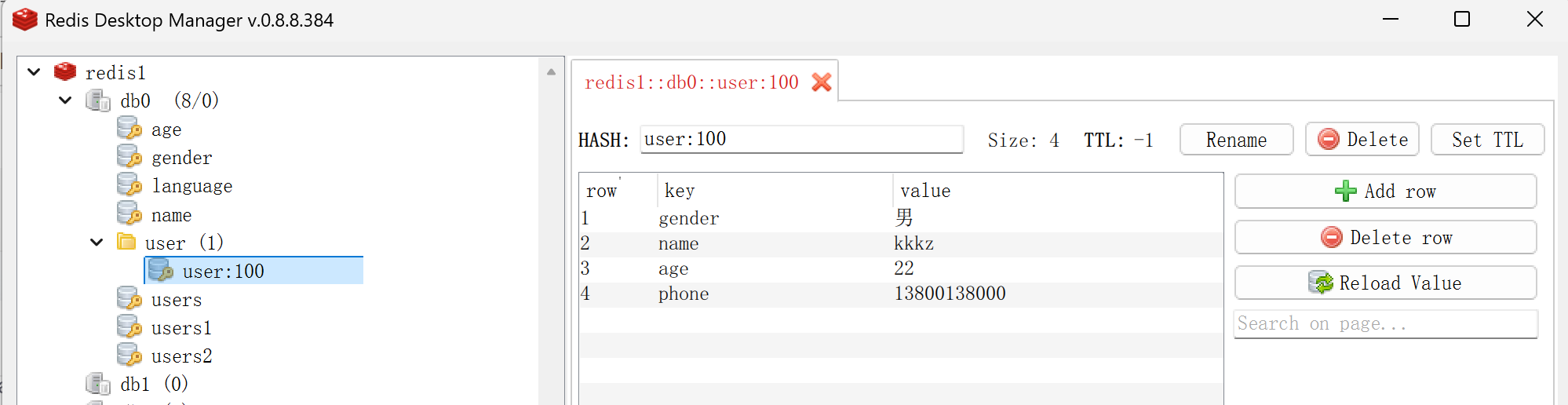1568x405 pixels.
Task: Click the HASH key name field
Action: (801, 139)
